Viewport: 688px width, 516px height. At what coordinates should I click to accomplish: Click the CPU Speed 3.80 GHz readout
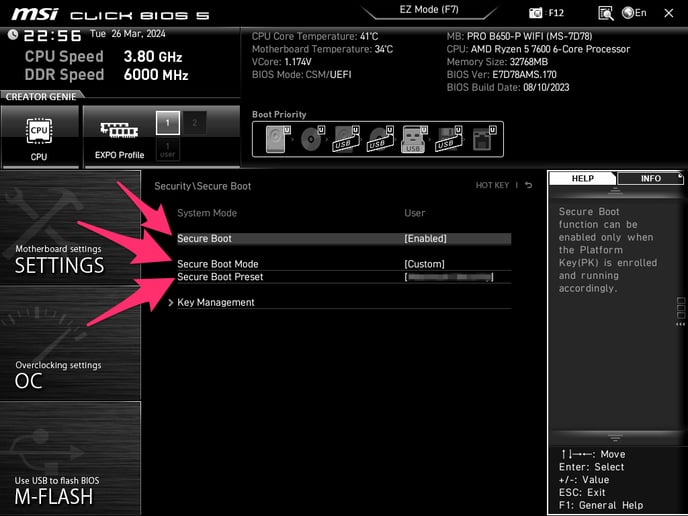104,57
